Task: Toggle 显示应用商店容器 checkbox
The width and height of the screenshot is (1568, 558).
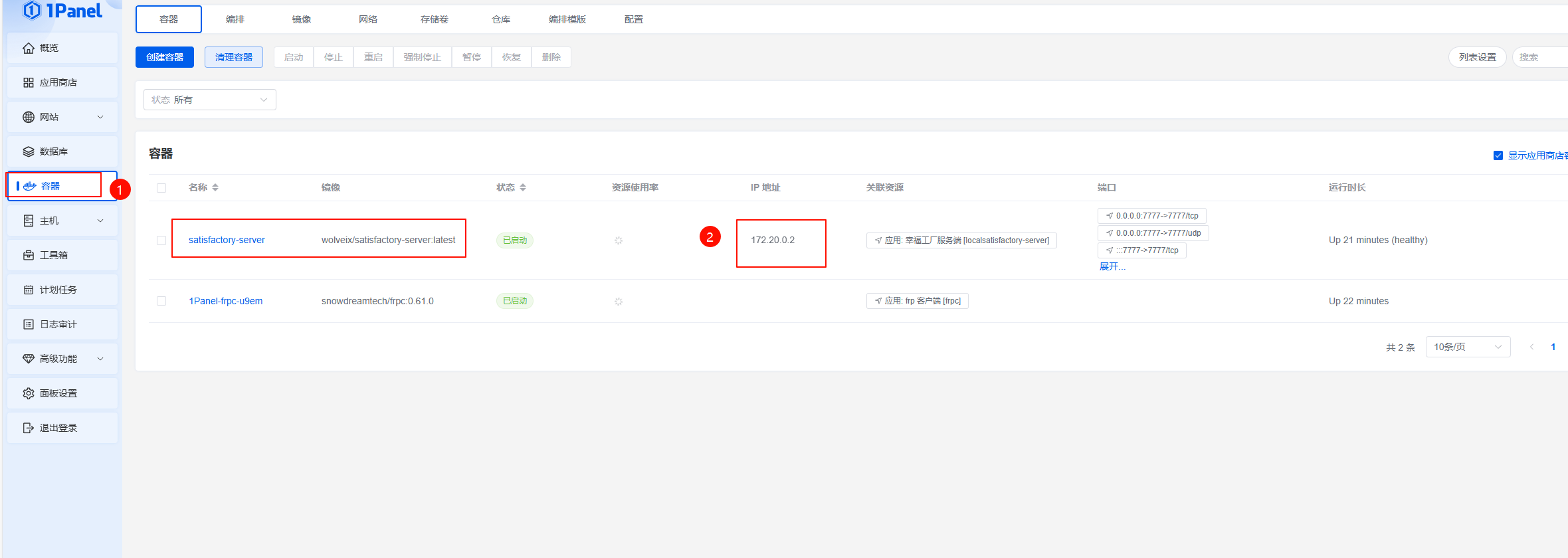Action: (1498, 155)
